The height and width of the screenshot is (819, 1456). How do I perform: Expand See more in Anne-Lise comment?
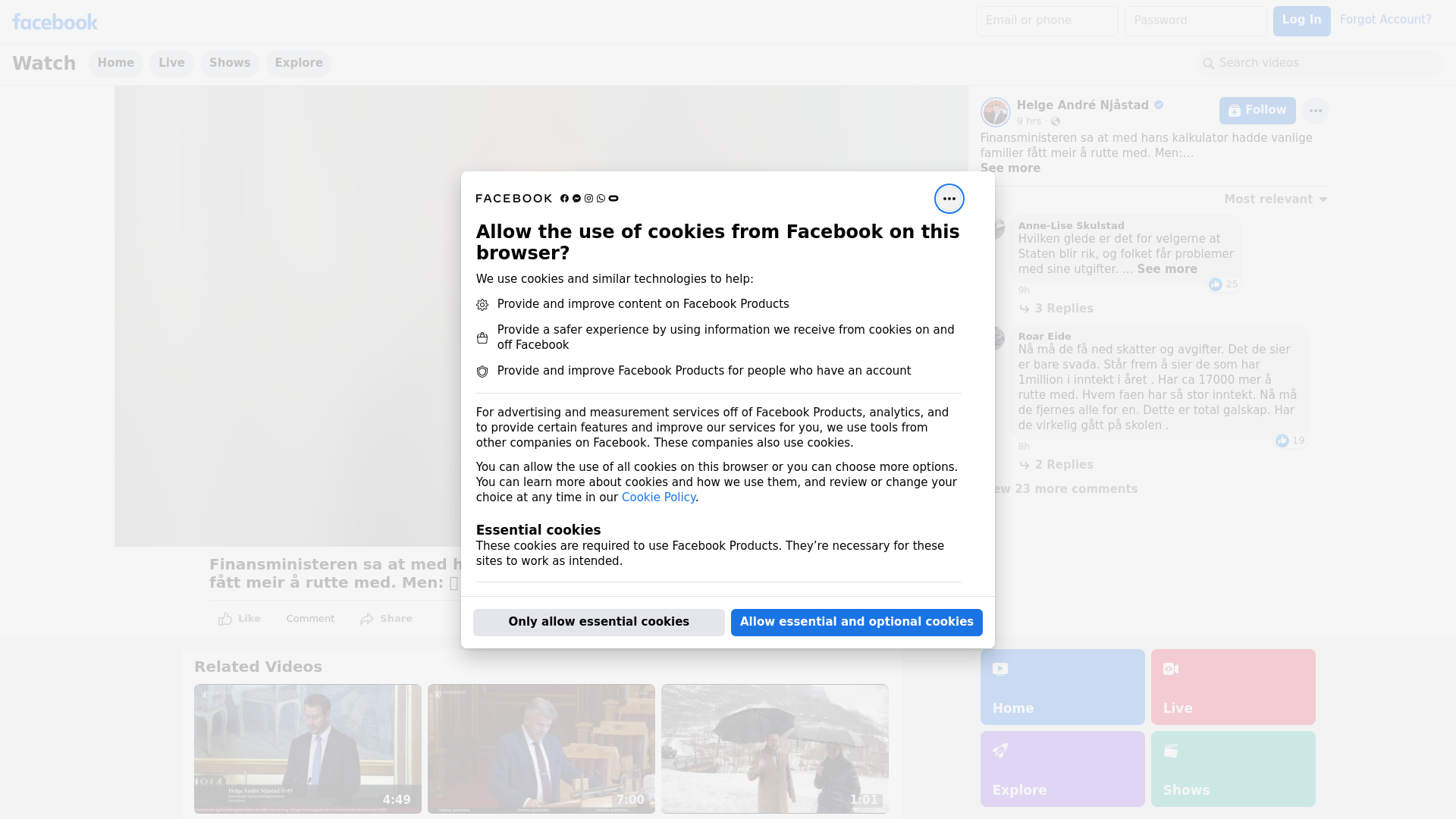point(1167,269)
